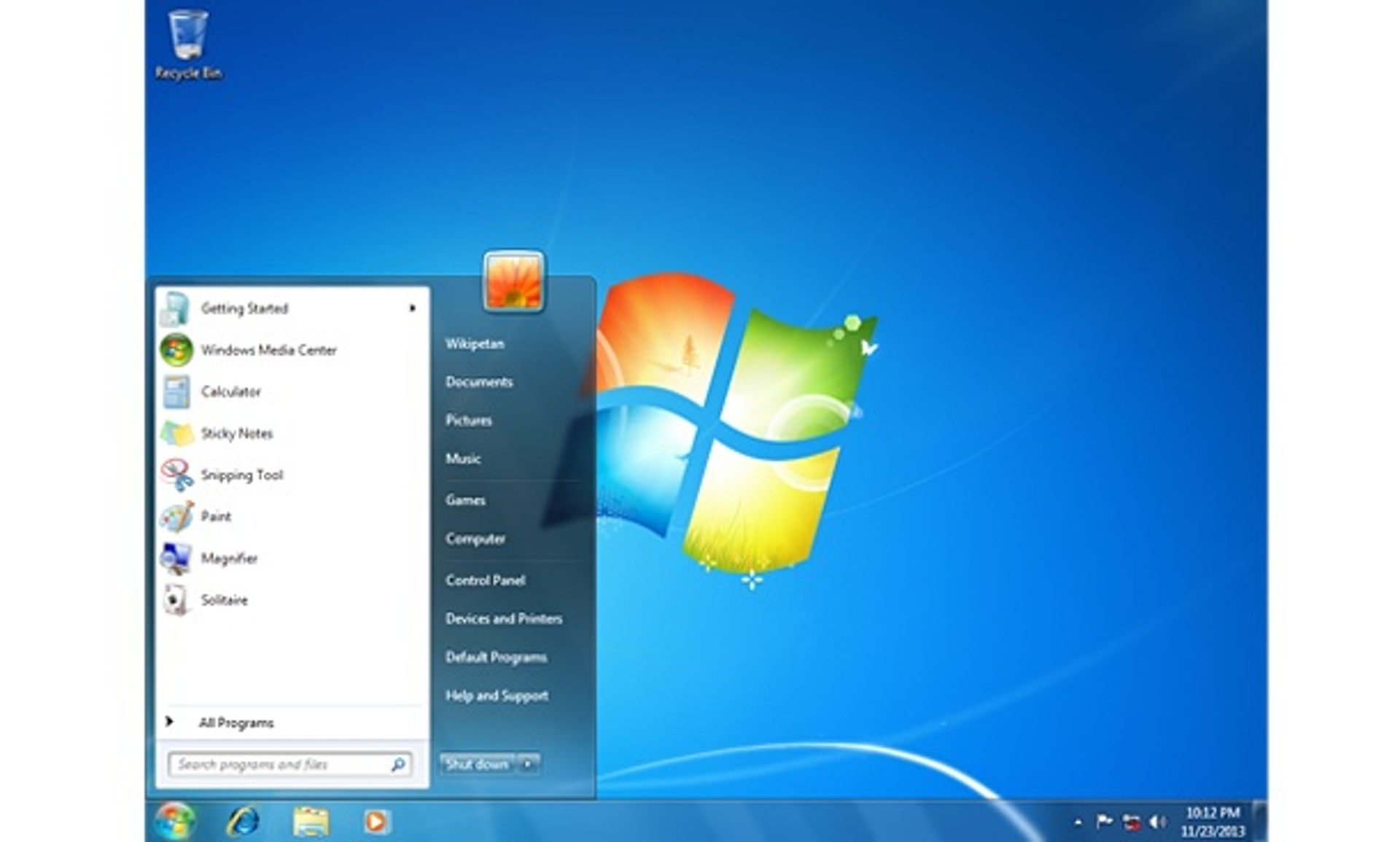Launch Internet Explorer from the taskbar
This screenshot has width=1400, height=842.
(x=243, y=822)
